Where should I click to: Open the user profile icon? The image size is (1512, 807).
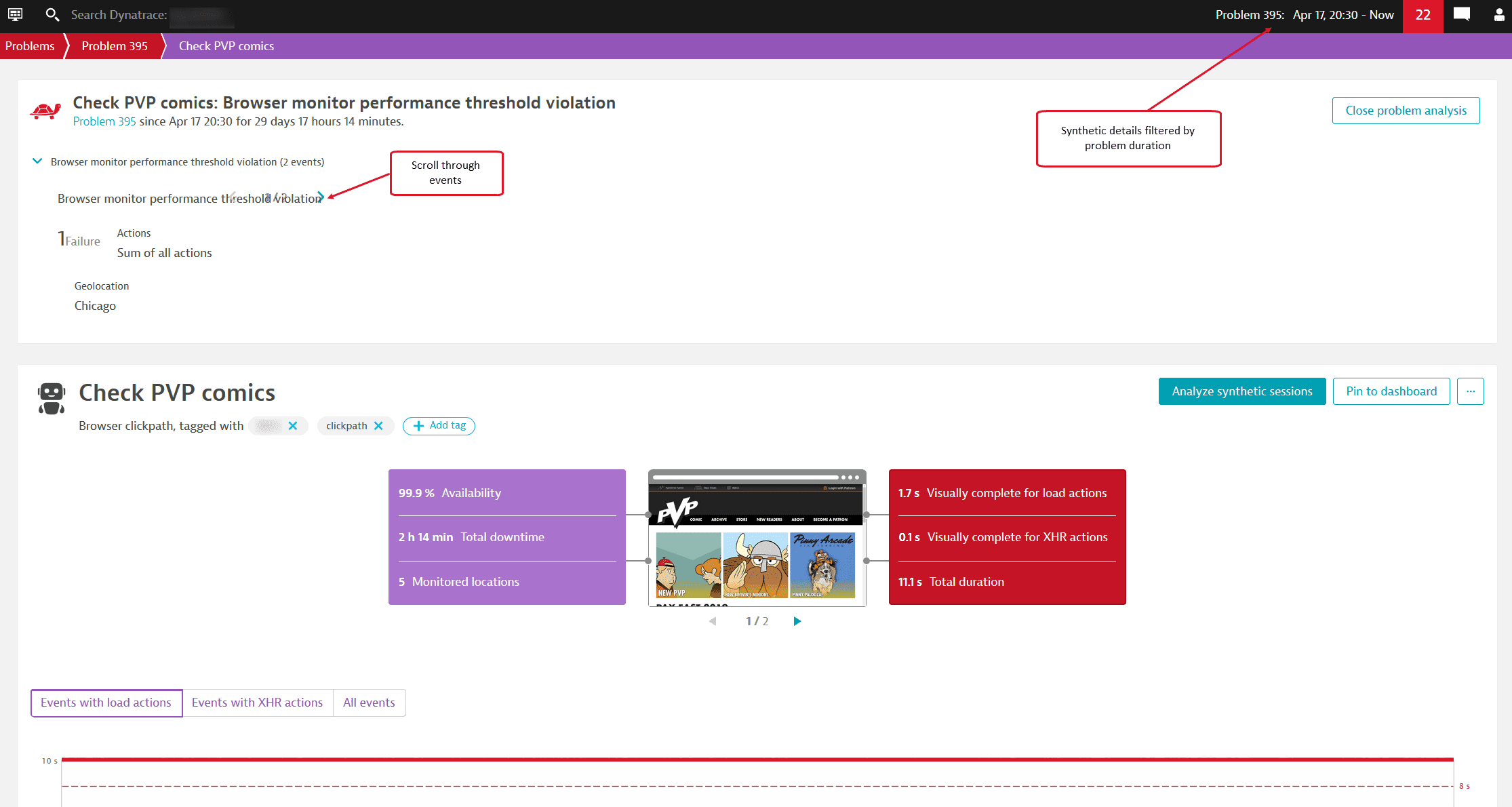(x=1499, y=14)
